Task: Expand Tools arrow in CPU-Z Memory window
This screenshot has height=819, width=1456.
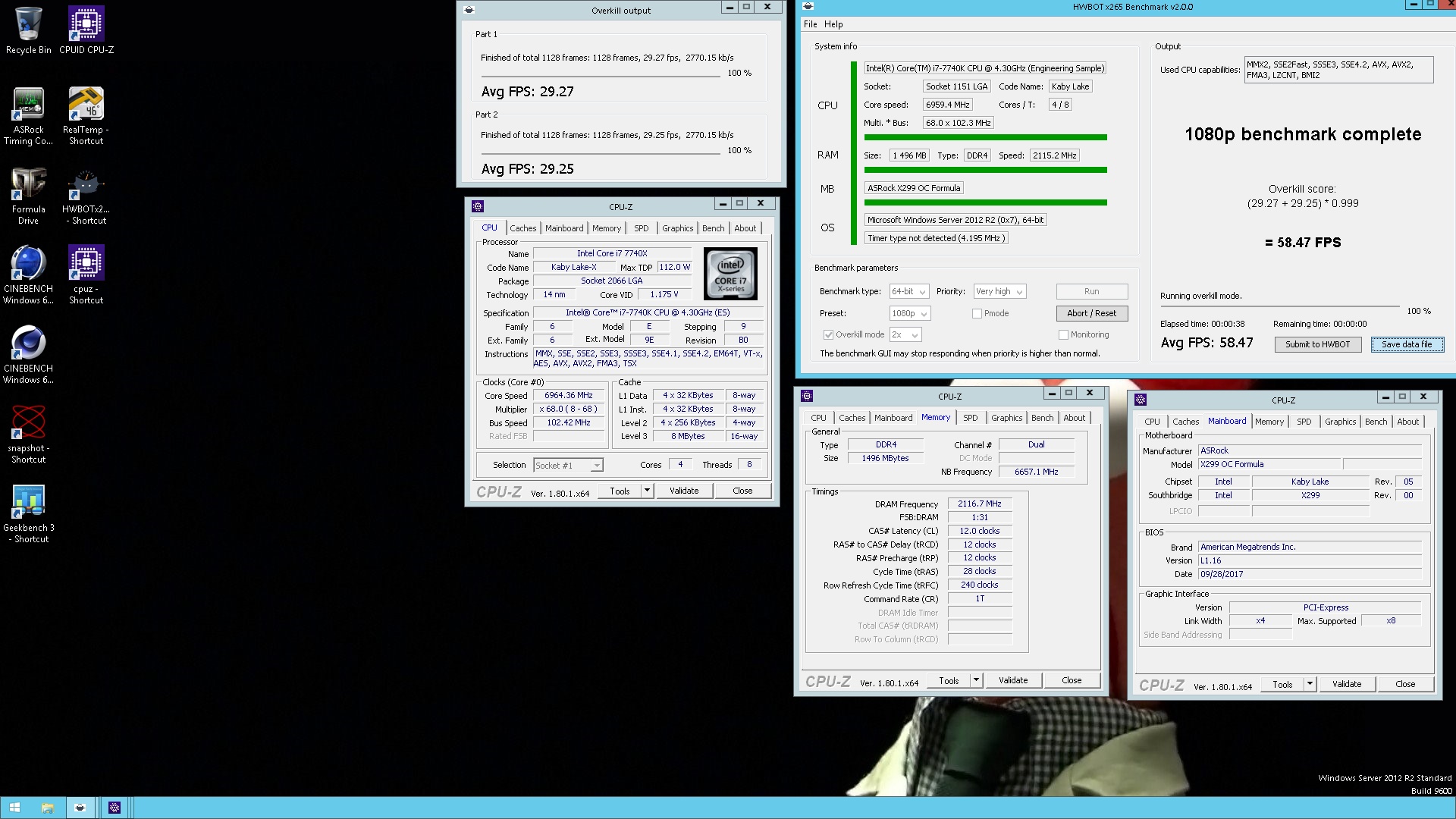Action: (976, 680)
